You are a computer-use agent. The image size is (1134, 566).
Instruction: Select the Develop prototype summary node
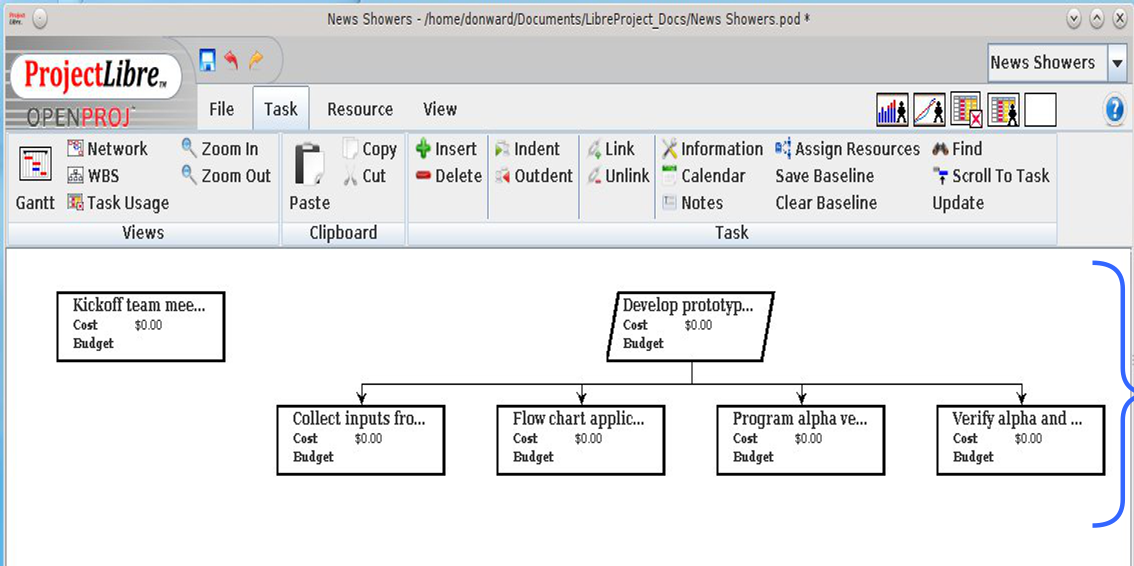tap(691, 326)
